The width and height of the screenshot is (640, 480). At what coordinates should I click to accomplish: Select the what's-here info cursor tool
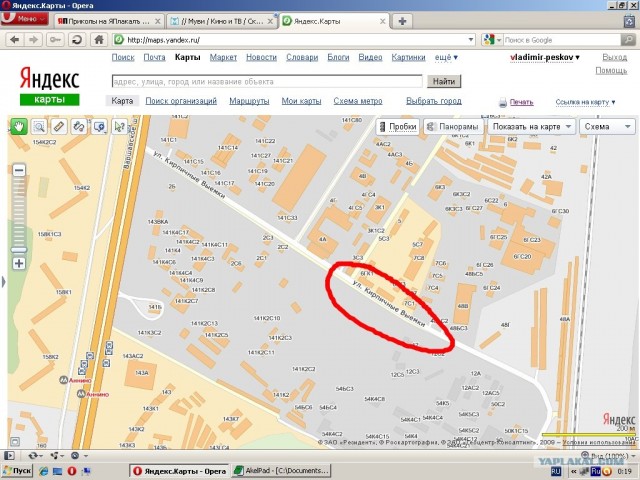pyautogui.click(x=119, y=127)
